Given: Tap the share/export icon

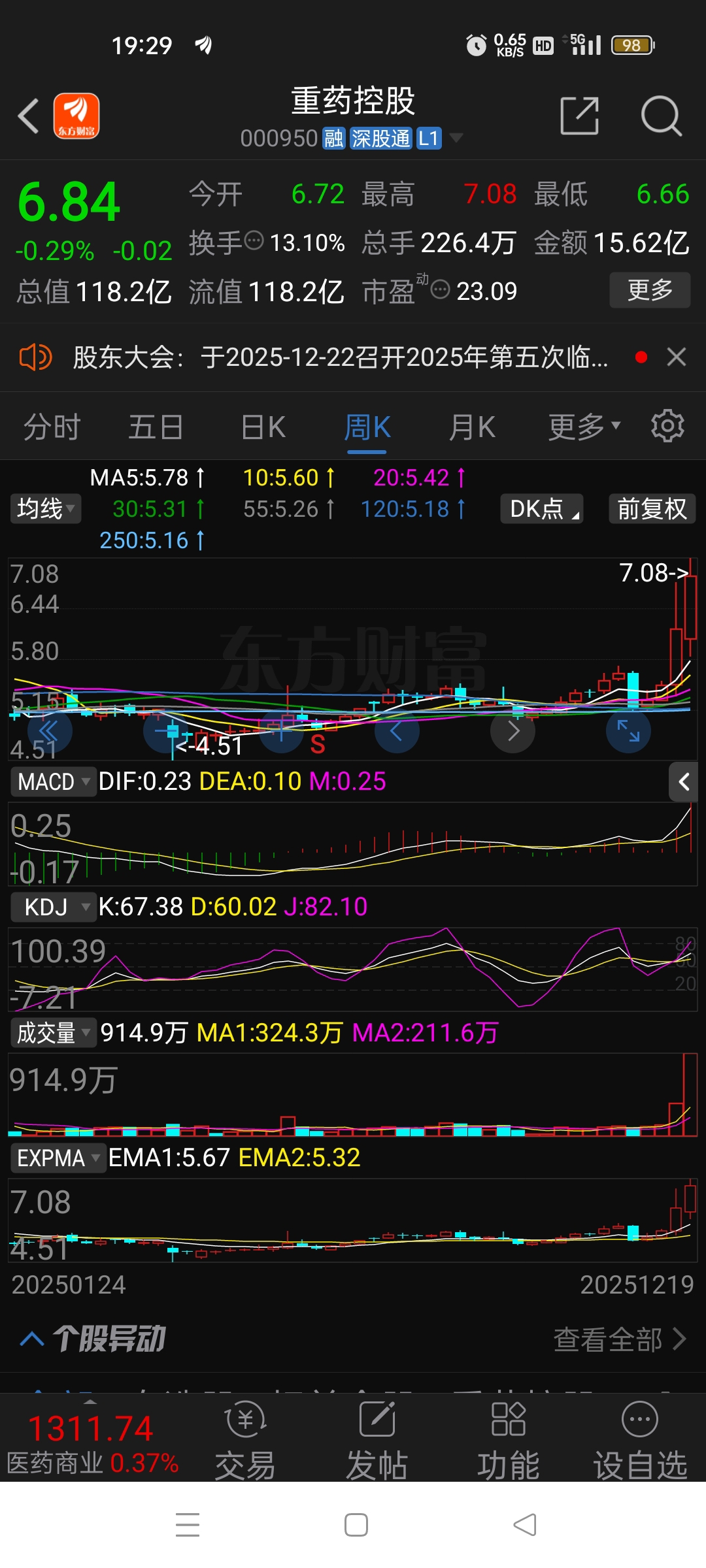Looking at the screenshot, I should 580,116.
